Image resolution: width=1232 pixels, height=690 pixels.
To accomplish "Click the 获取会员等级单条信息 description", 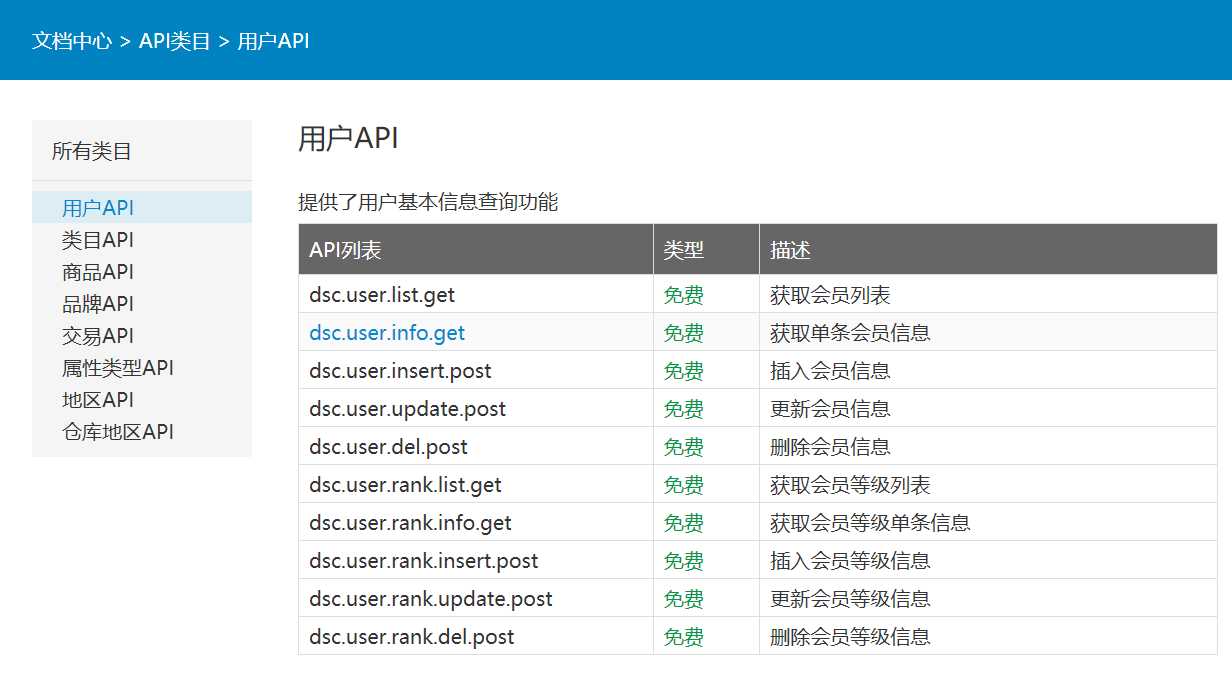I will pos(870,523).
